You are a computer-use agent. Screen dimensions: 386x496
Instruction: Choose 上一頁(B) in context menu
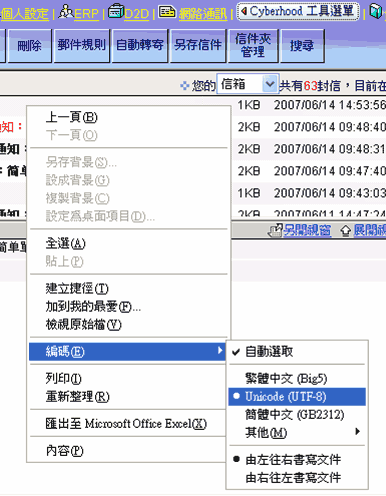129,117
